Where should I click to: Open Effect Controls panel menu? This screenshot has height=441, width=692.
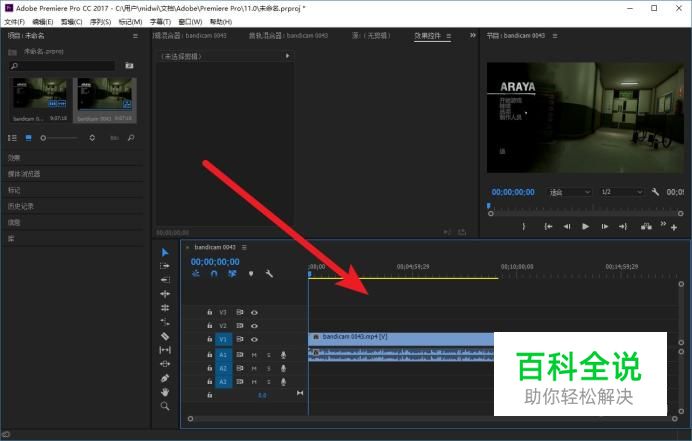(448, 36)
